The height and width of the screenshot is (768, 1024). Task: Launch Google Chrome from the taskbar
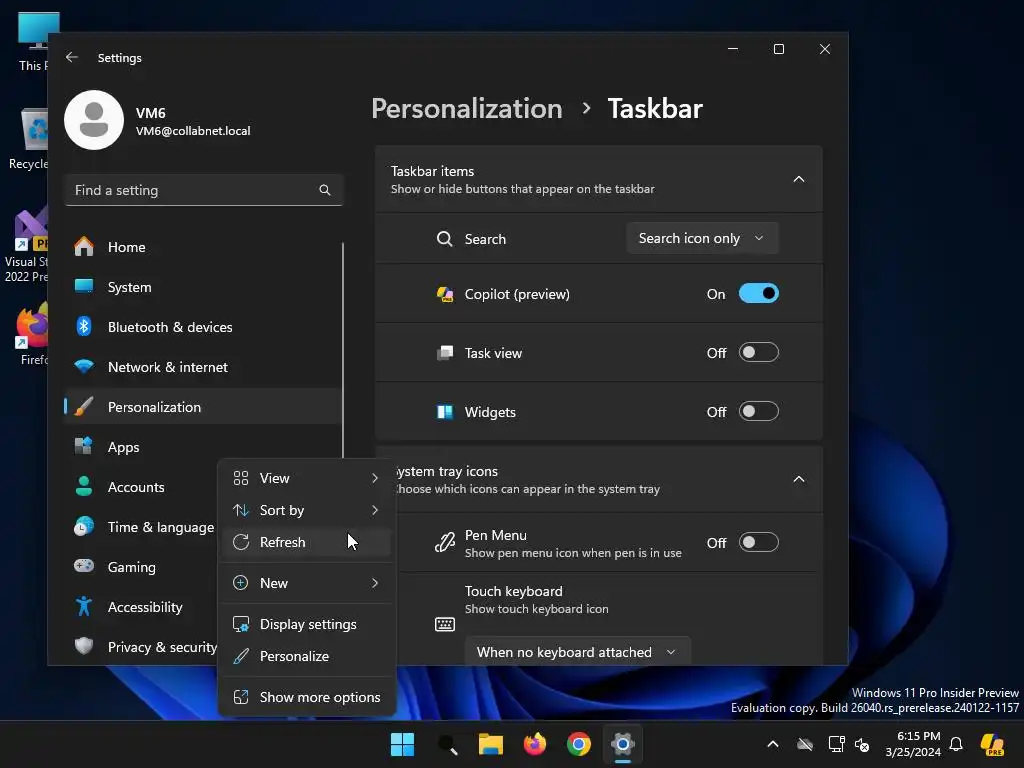pos(579,744)
